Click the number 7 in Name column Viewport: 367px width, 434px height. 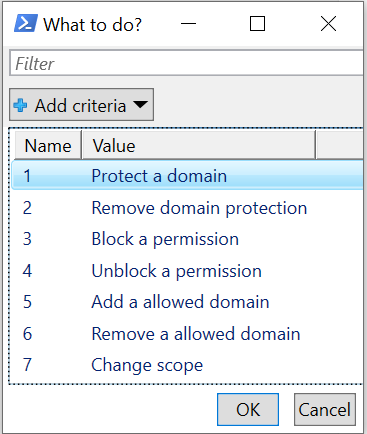pyautogui.click(x=27, y=364)
